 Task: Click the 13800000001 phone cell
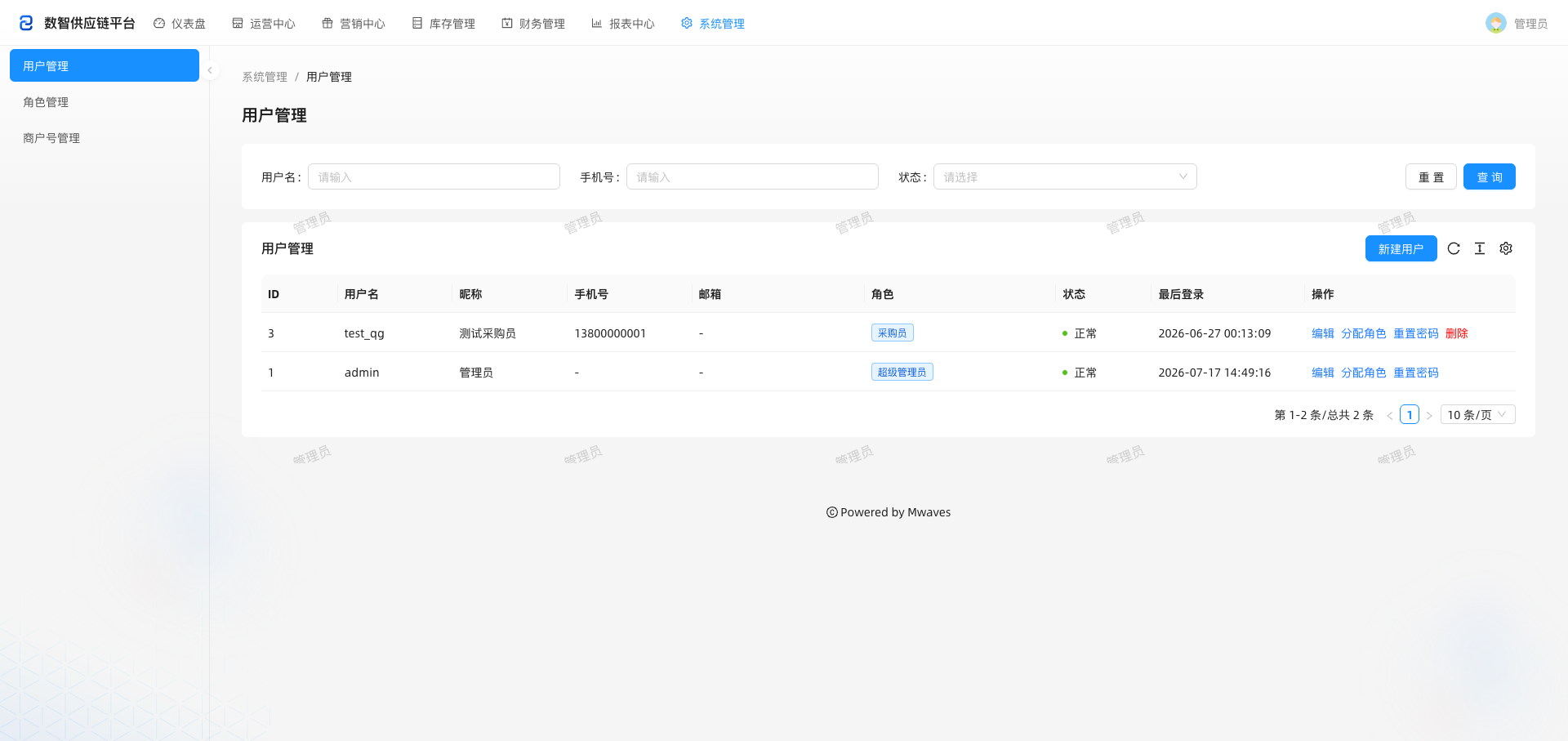pos(610,333)
